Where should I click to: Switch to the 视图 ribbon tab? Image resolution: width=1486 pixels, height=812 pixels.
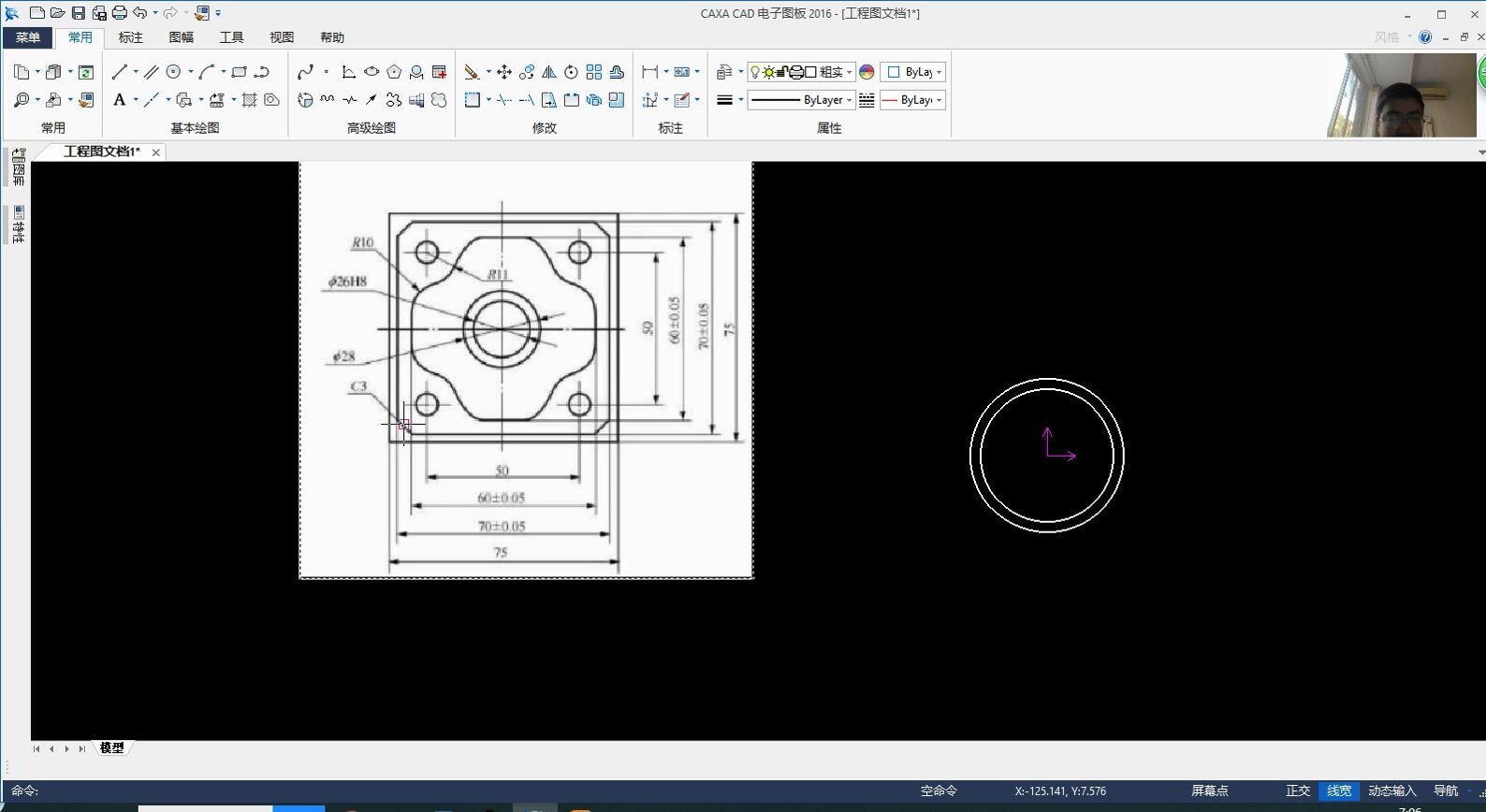pos(282,37)
